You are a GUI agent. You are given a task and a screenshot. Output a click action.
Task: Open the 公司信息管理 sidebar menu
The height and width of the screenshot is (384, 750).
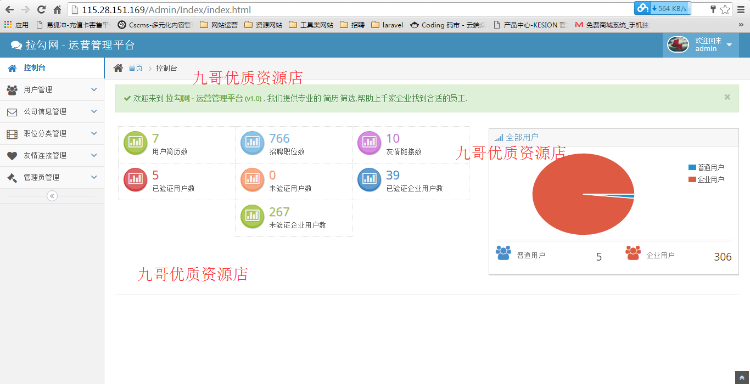click(x=52, y=112)
